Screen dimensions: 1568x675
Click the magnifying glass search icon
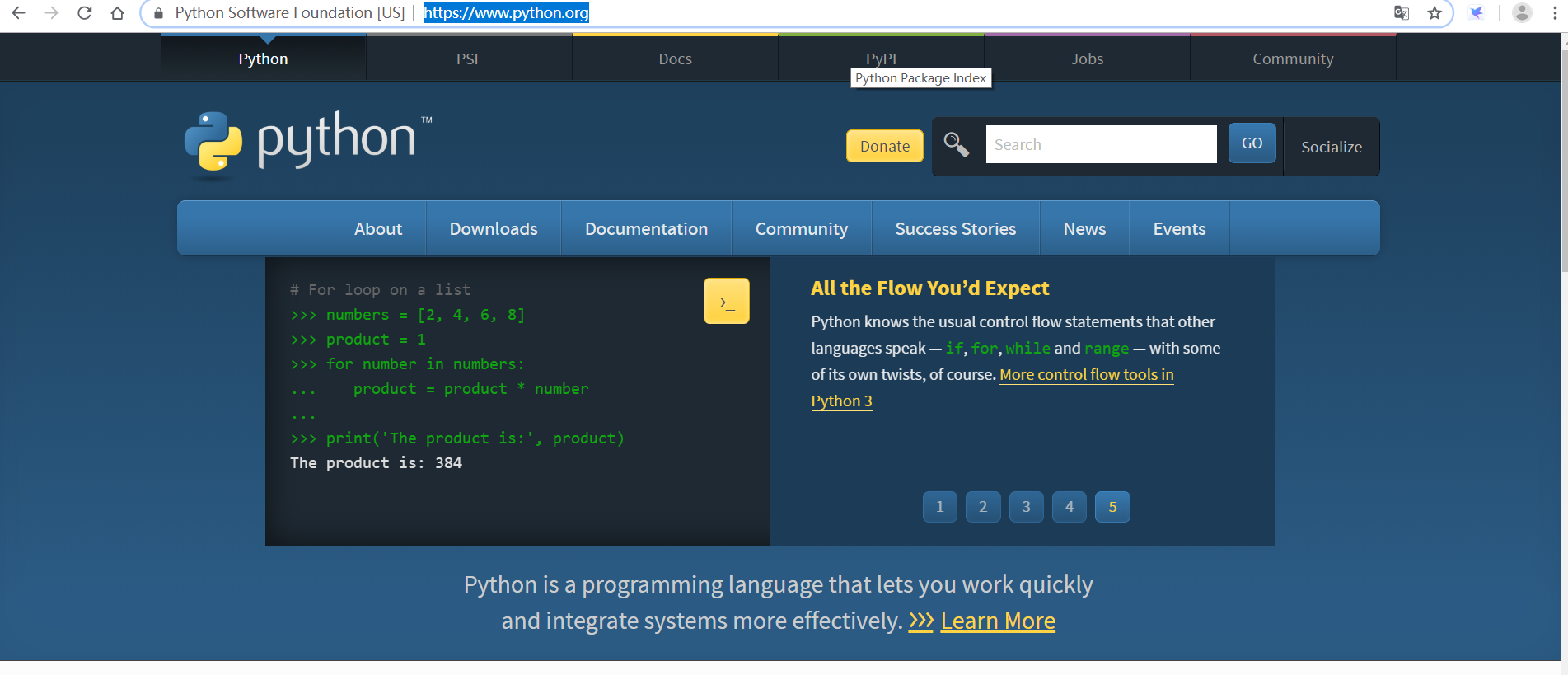click(956, 145)
